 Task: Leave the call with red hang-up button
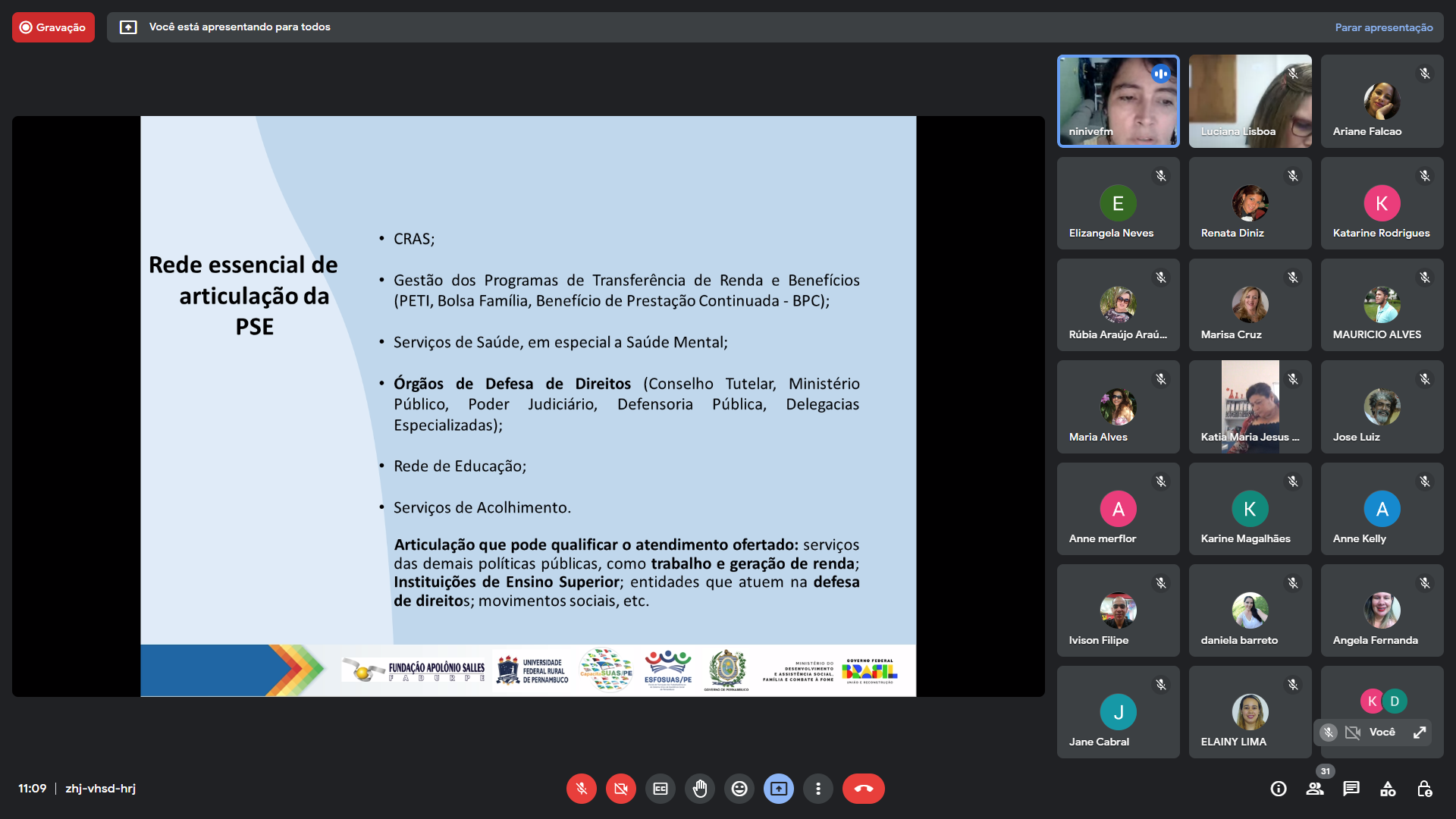point(863,789)
